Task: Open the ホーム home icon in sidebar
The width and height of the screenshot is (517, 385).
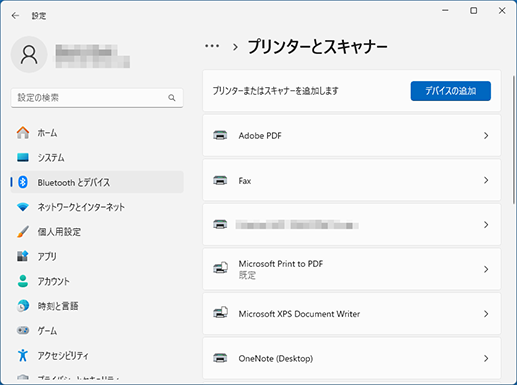Action: click(23, 133)
